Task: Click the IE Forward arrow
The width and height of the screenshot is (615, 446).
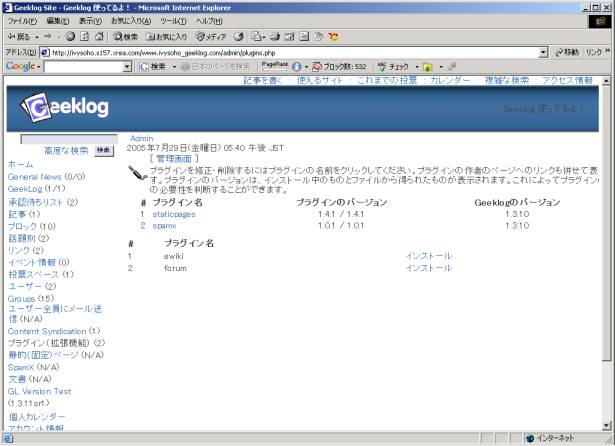Action: tap(48, 37)
